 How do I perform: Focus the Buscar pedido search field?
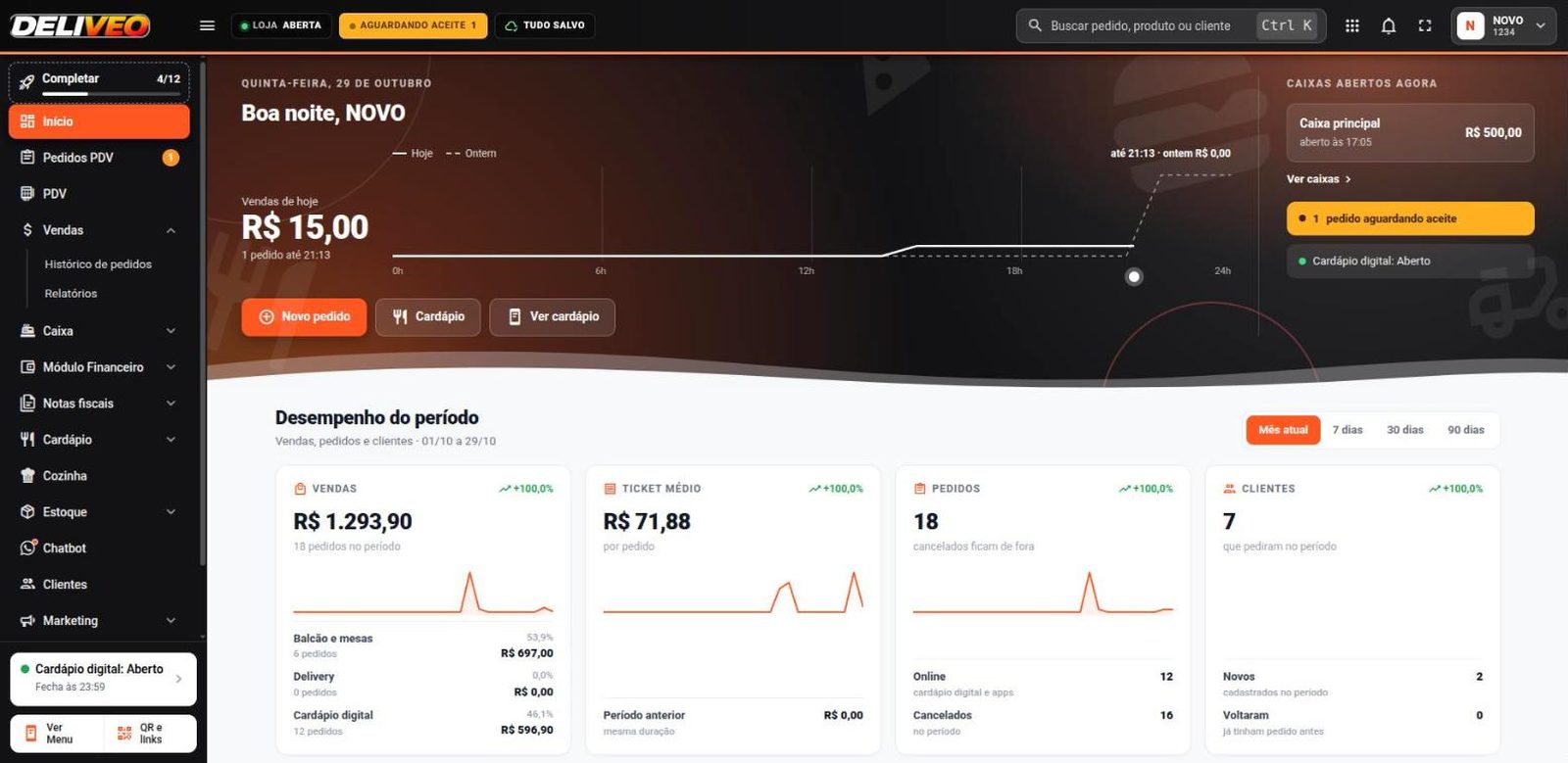click(x=1171, y=25)
